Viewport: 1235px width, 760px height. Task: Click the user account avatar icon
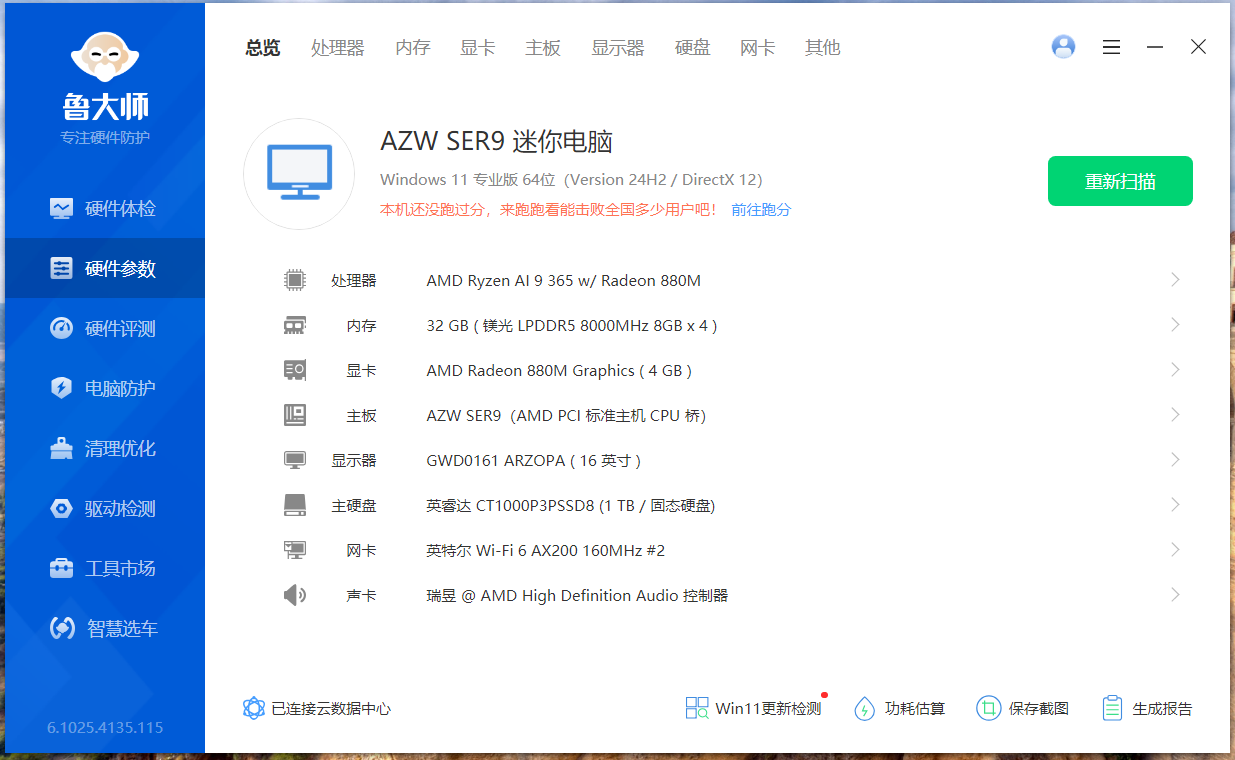1063,46
